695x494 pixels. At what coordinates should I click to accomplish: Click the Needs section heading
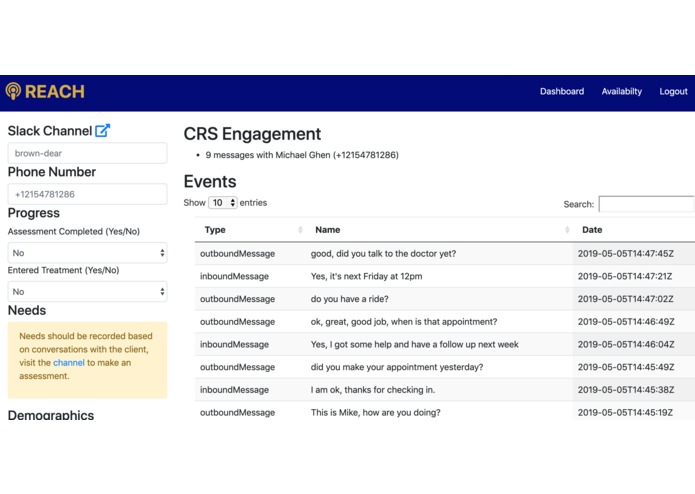coord(27,310)
